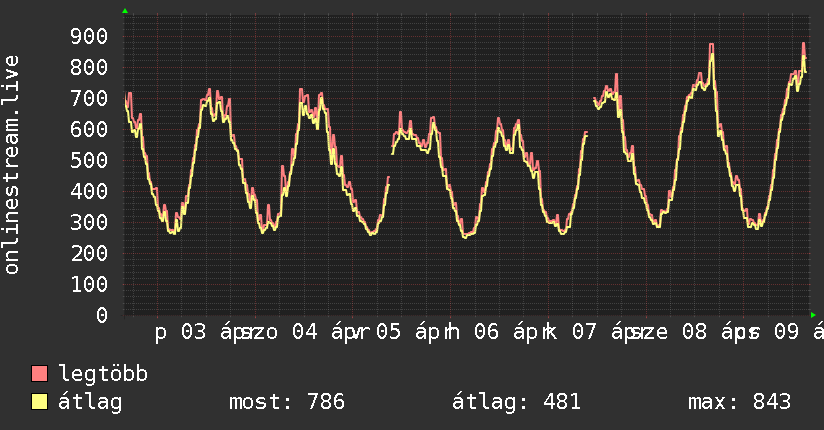Click the green arrow atop the y-axis
824x430 pixels.
125,11
